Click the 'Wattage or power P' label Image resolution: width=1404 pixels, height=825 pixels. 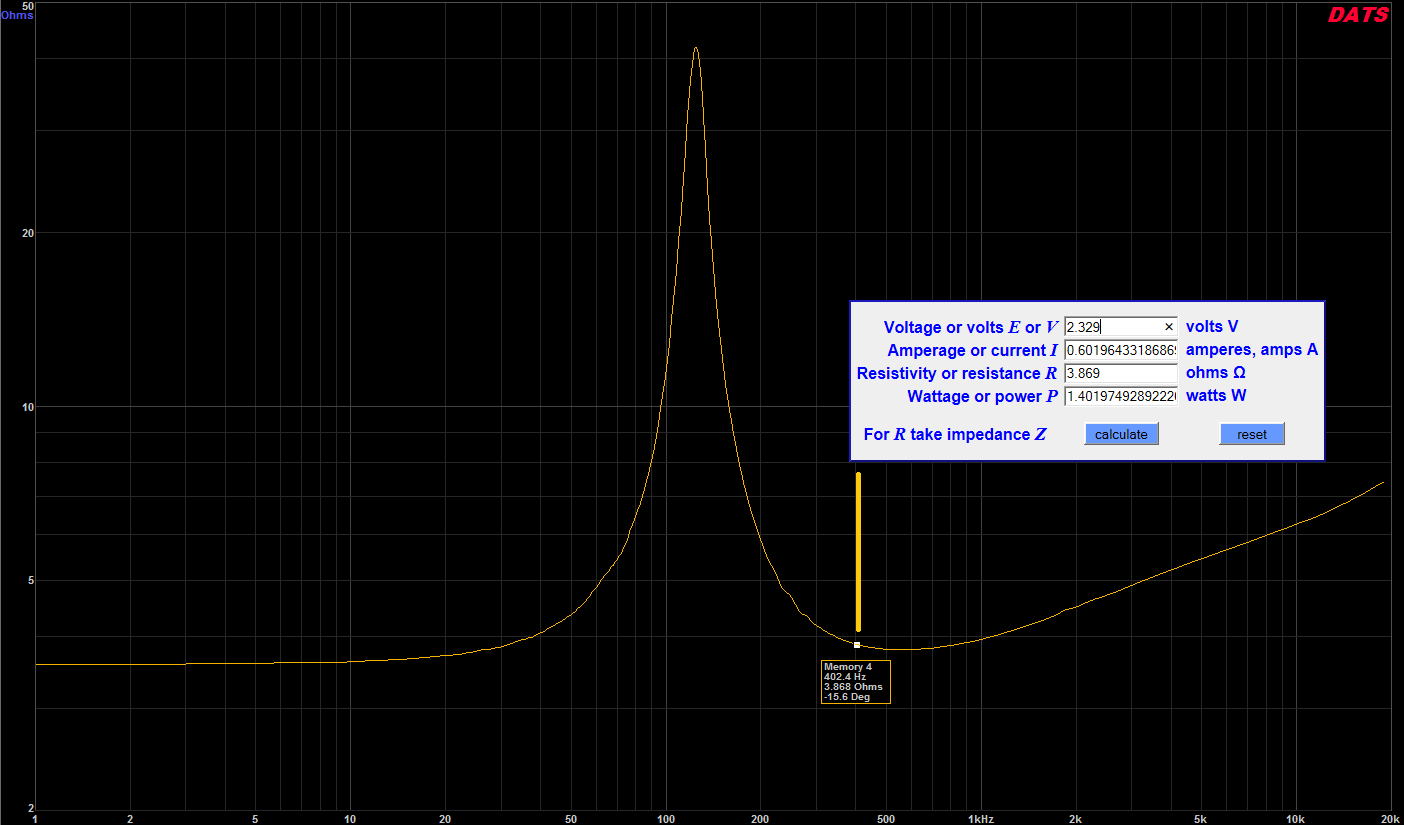[x=982, y=396]
